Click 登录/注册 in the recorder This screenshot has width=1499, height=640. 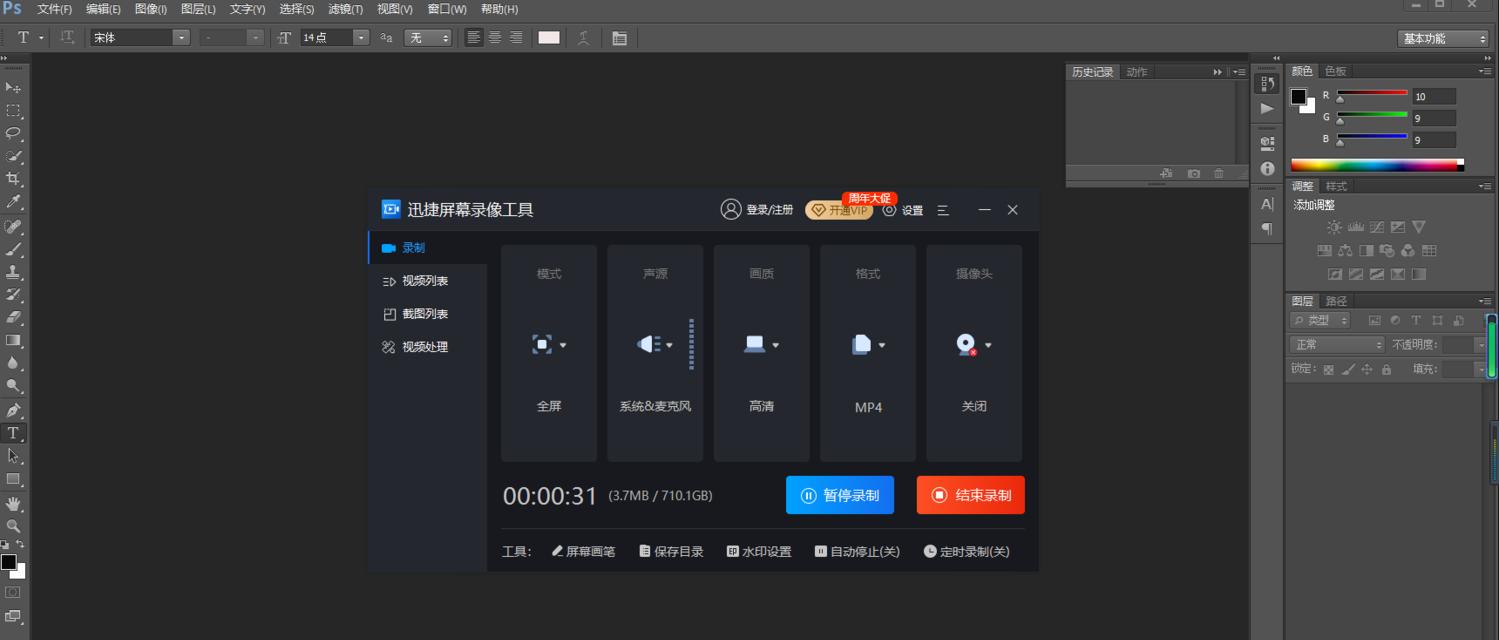757,210
